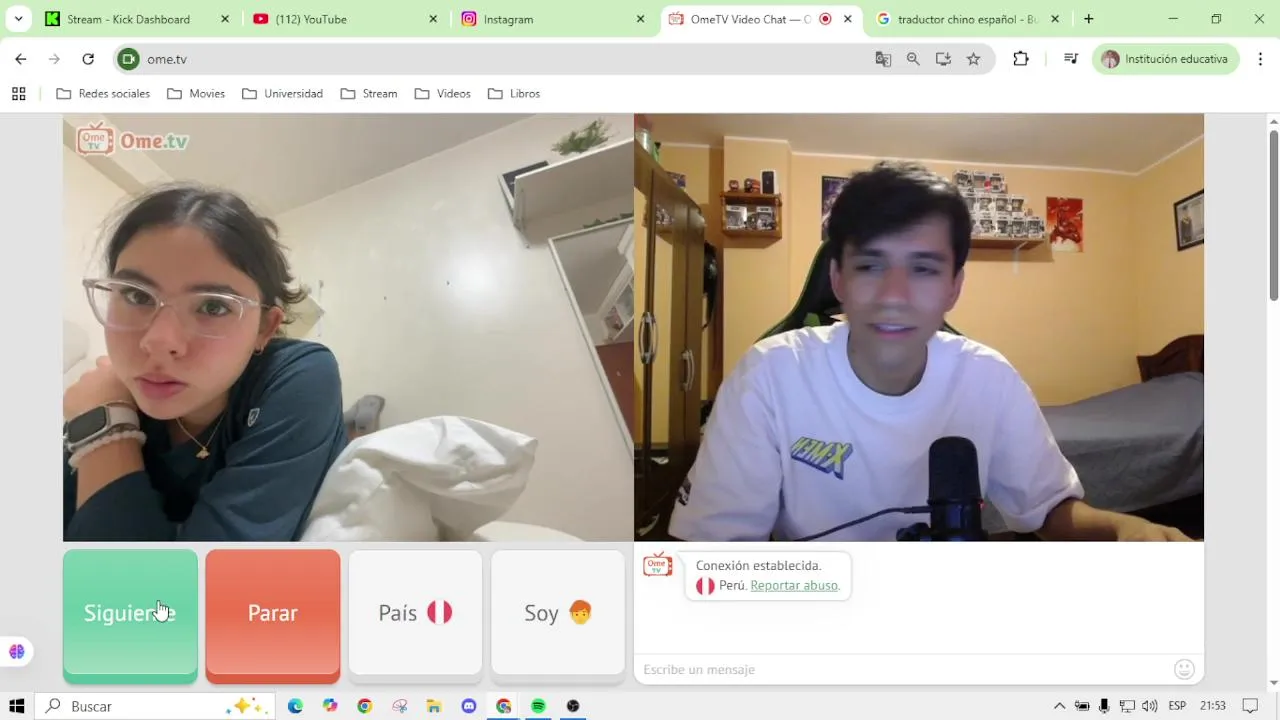Reload the ome.tv page
1280x720 pixels.
(x=88, y=59)
